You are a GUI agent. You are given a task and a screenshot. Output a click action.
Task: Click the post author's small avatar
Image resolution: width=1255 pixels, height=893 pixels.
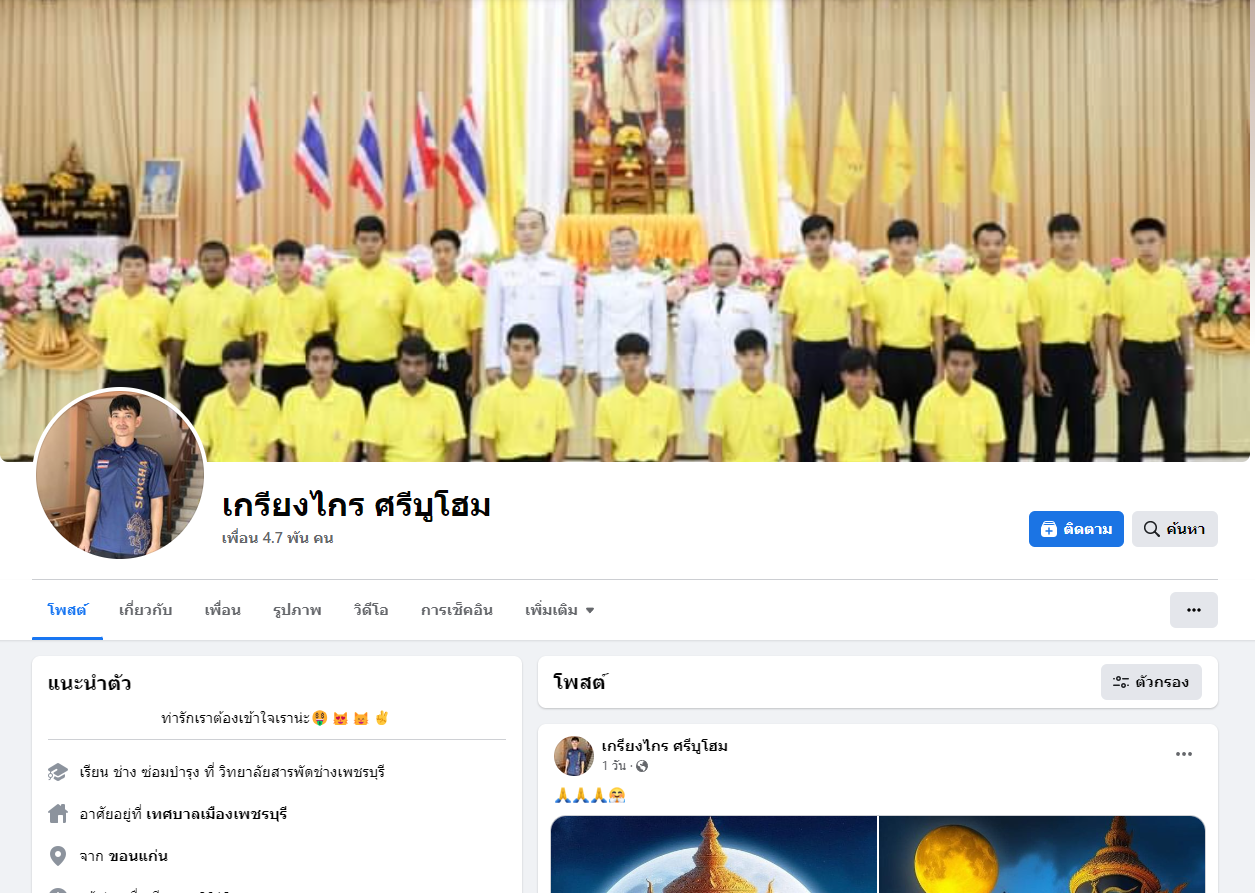pos(574,756)
